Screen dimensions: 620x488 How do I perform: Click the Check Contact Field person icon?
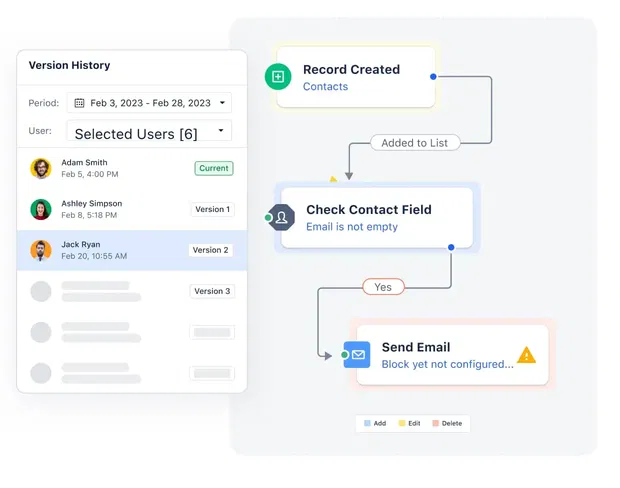(x=282, y=217)
